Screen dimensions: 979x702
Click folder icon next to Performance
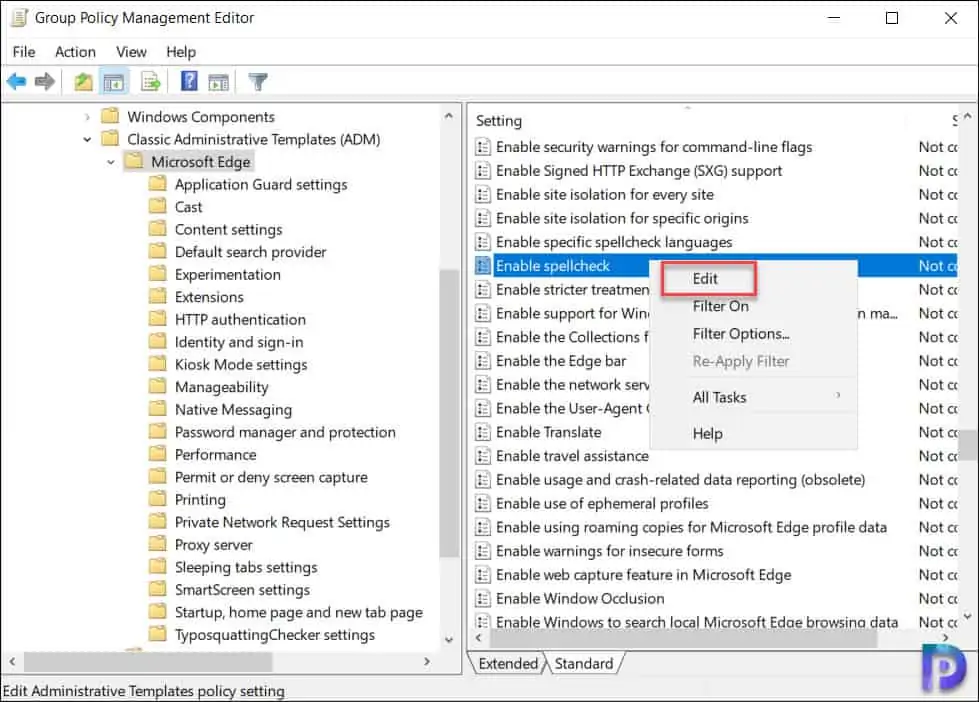point(158,455)
